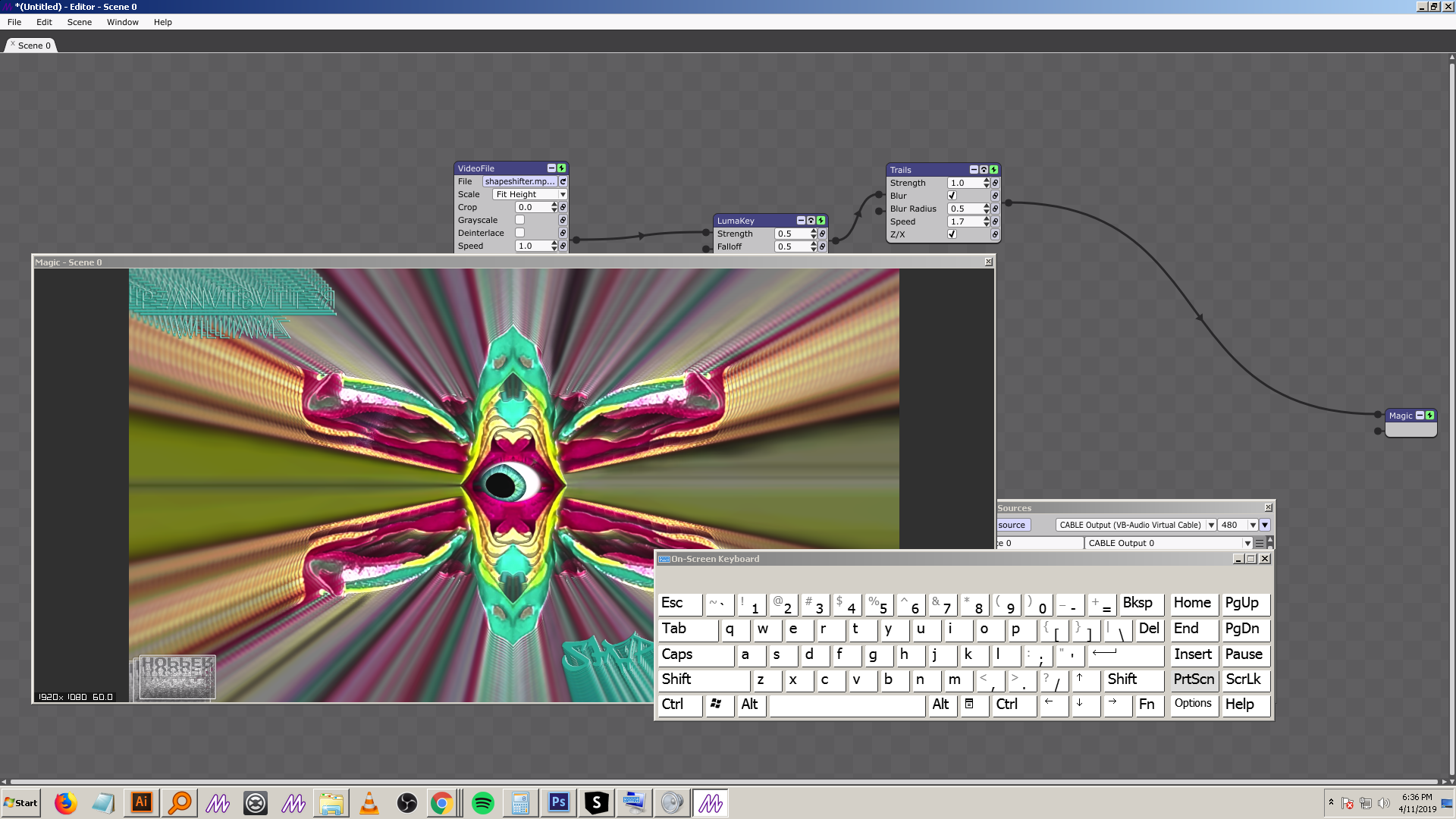The height and width of the screenshot is (819, 1456).
Task: Open the CABLE Output 0 dropdown
Action: point(1169,543)
